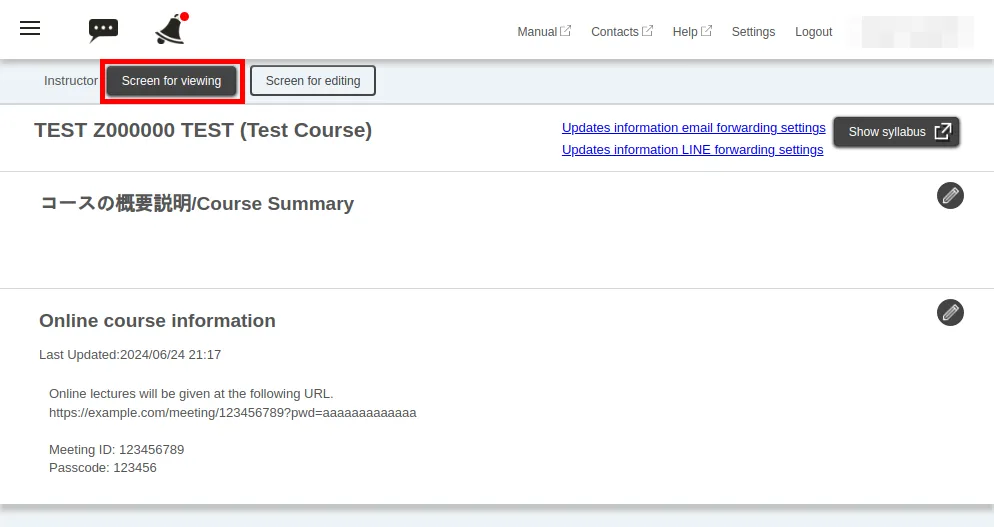Open Updates information email forwarding settings
The image size is (994, 527).
(693, 128)
